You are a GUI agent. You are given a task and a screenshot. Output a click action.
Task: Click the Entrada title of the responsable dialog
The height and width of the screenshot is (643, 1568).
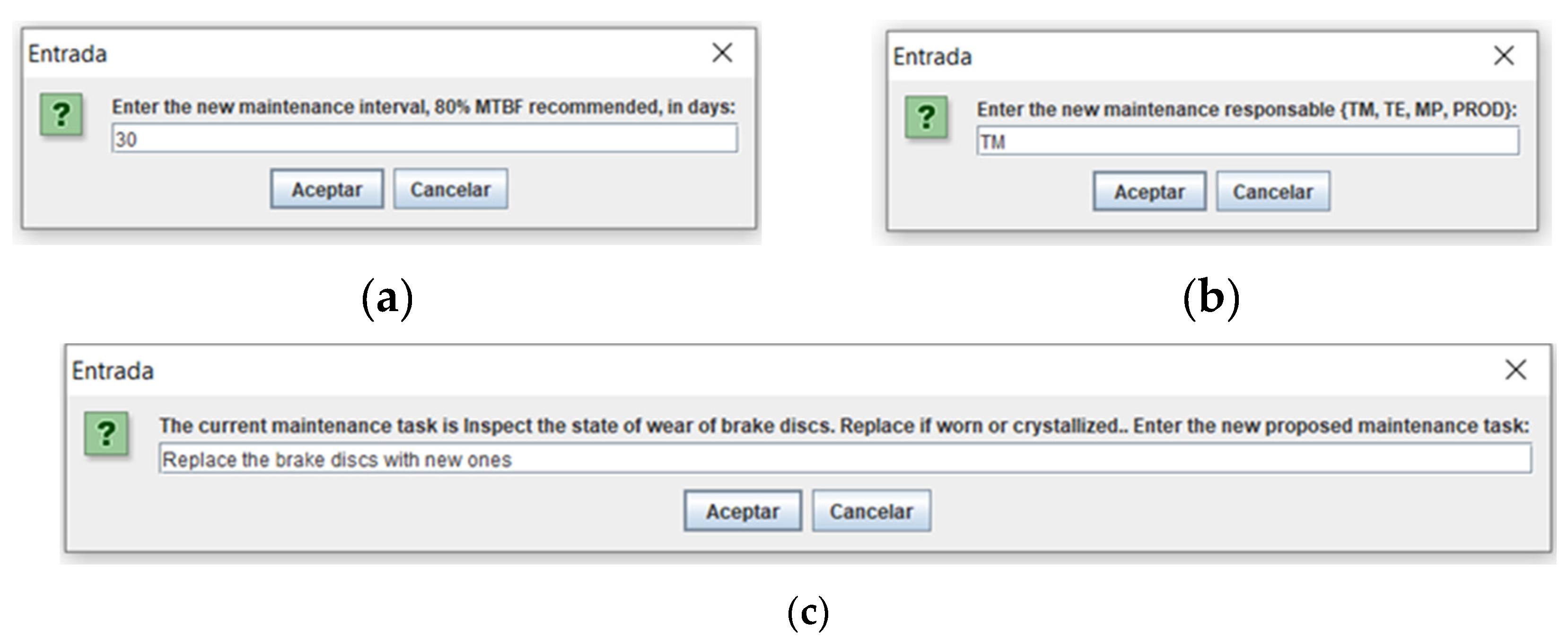pos(932,57)
